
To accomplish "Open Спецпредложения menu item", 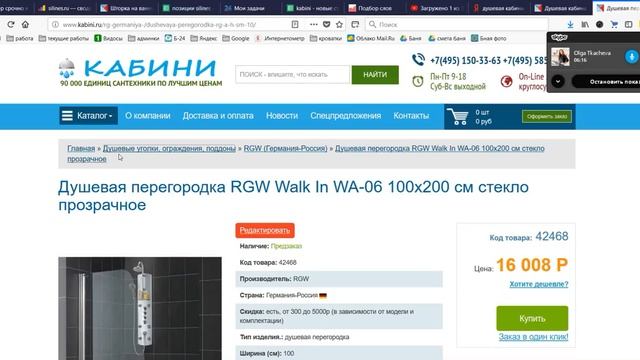I will click(346, 116).
